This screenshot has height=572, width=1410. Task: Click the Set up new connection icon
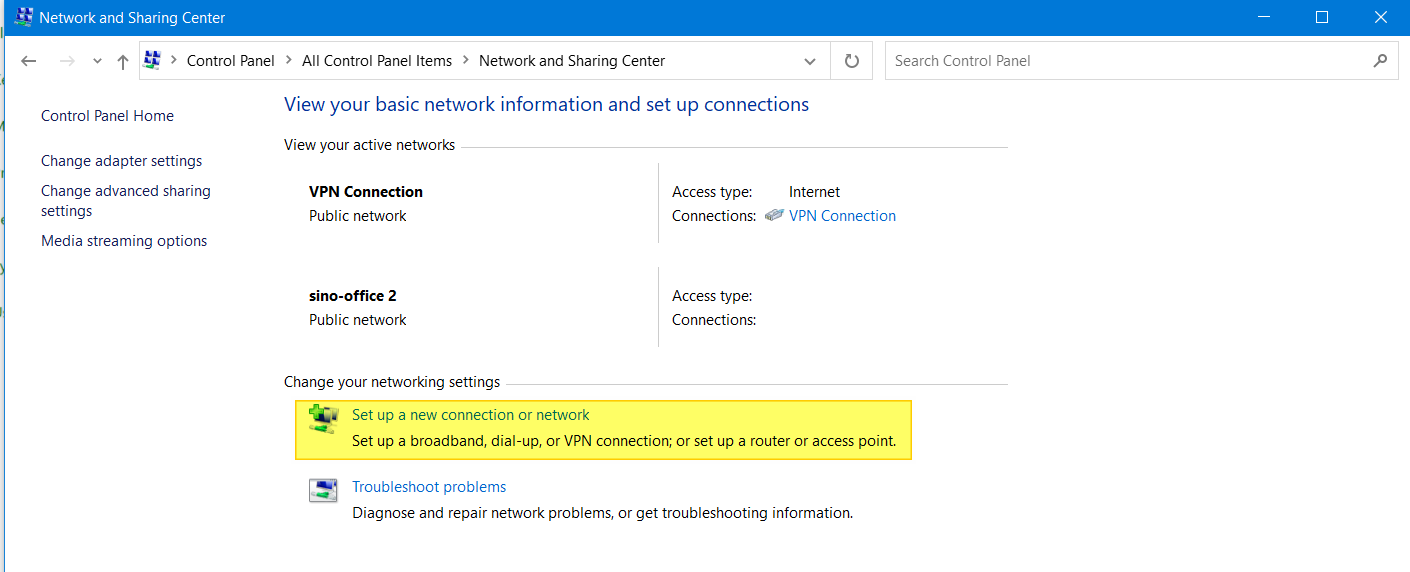(322, 419)
